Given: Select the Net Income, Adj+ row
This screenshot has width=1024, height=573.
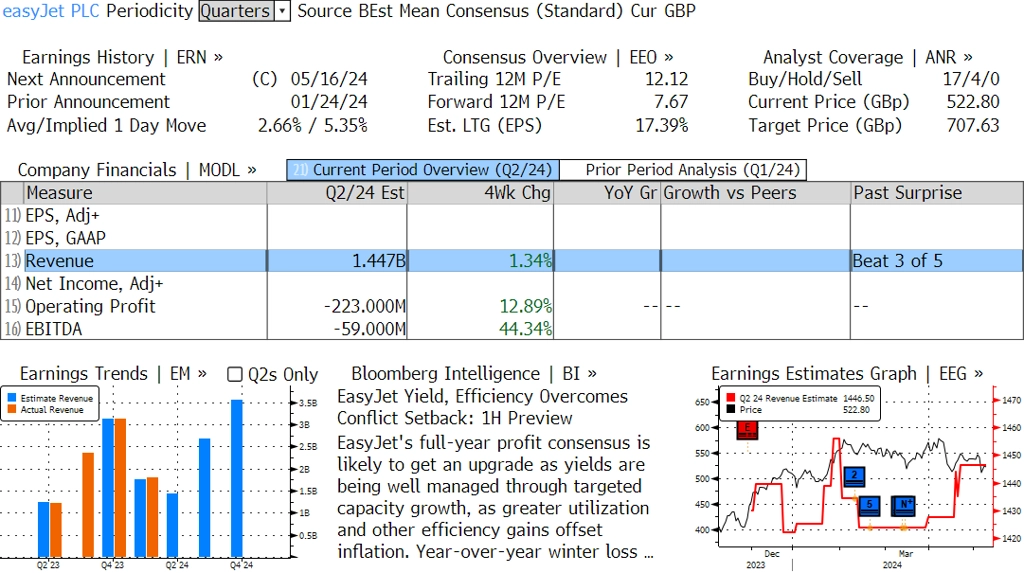Looking at the screenshot, I should [x=512, y=284].
